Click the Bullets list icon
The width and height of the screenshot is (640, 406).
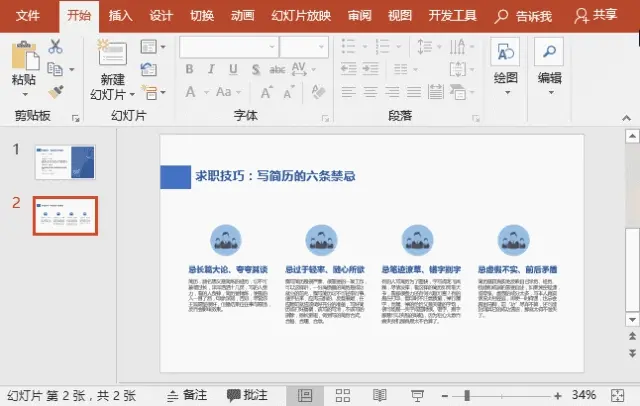(348, 46)
